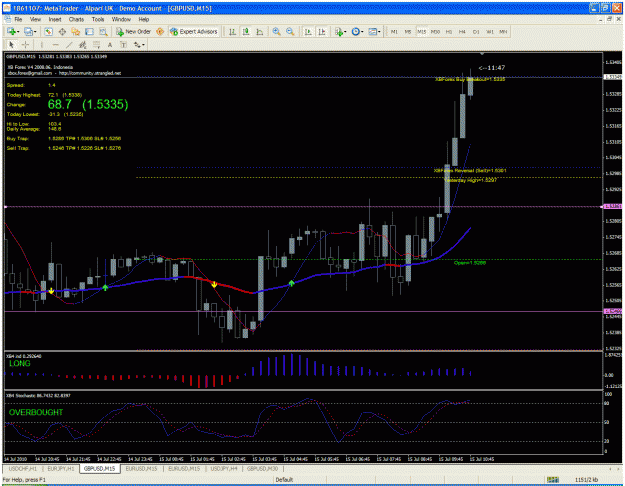Switch to the EURJPY,H1 chart tab
This screenshot has width=625, height=486.
(61, 468)
